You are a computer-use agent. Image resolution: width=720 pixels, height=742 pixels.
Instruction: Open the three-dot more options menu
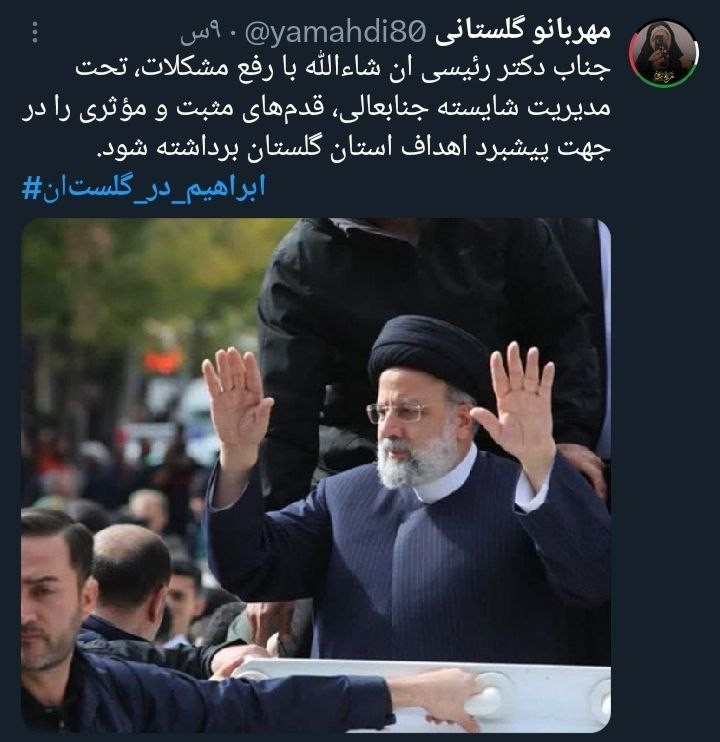(x=35, y=32)
